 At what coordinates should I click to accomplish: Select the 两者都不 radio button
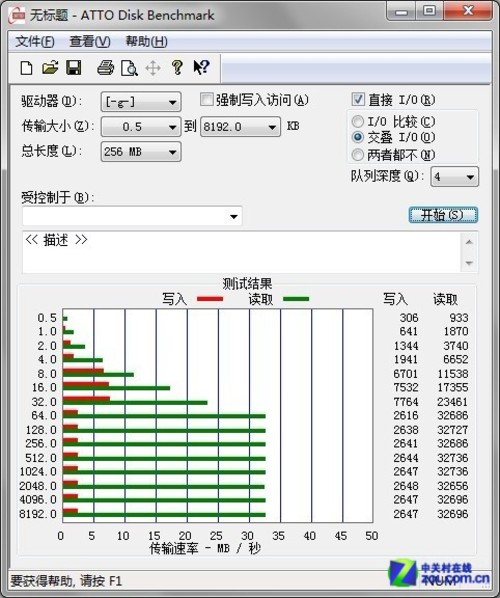pos(357,155)
